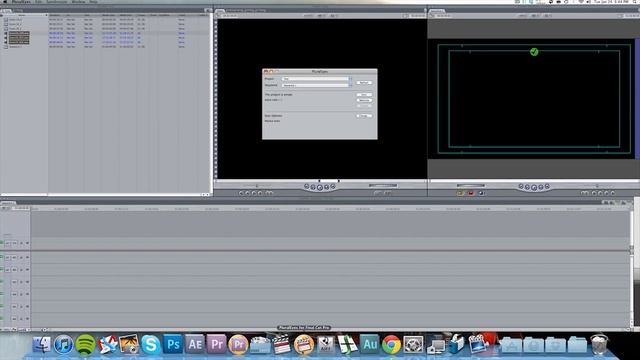Image resolution: width=640 pixels, height=360 pixels.
Task: Launch Skype from the Dock
Action: click(x=151, y=344)
